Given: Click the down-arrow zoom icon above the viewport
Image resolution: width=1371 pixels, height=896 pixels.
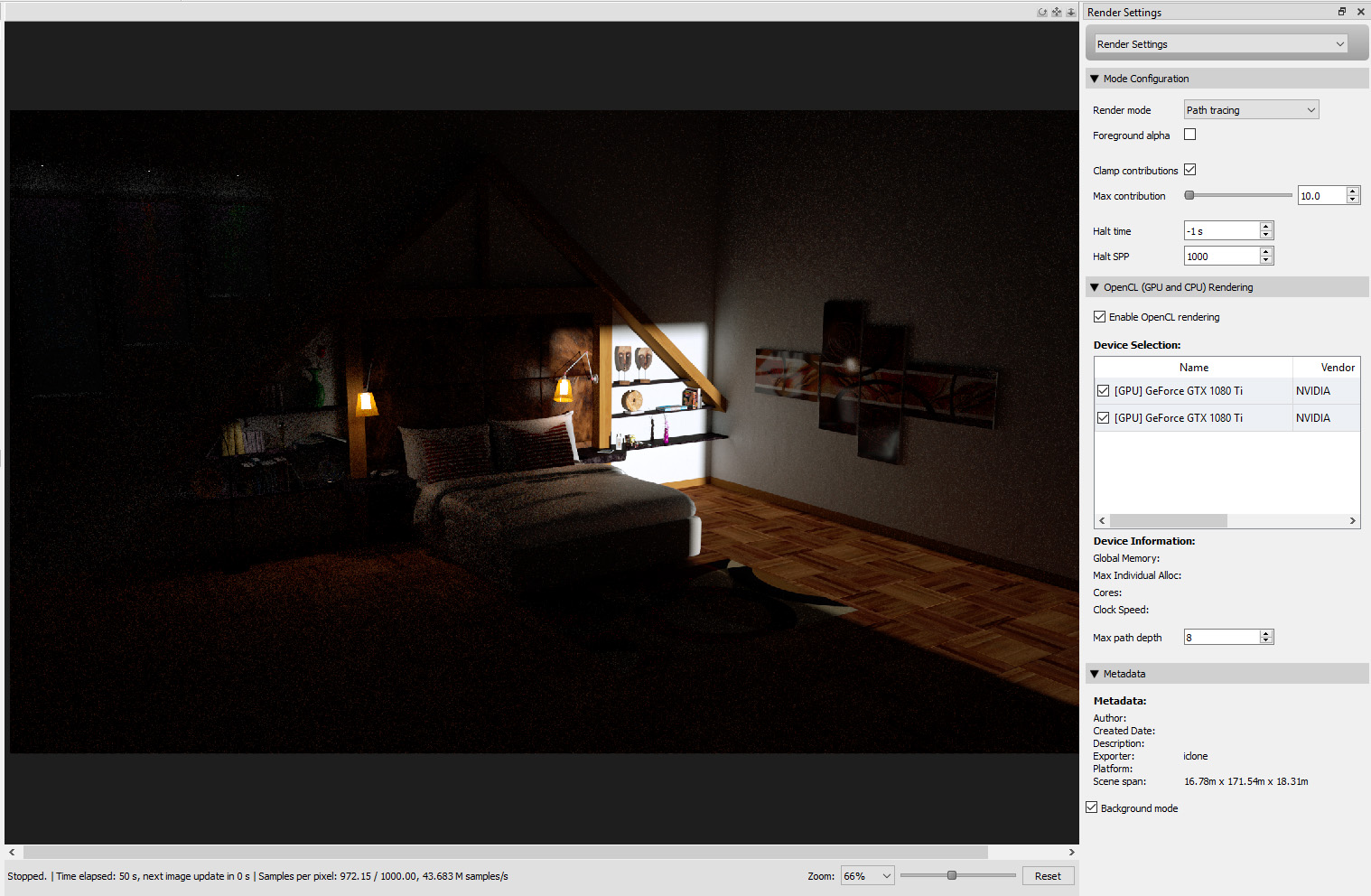Looking at the screenshot, I should 1071,13.
